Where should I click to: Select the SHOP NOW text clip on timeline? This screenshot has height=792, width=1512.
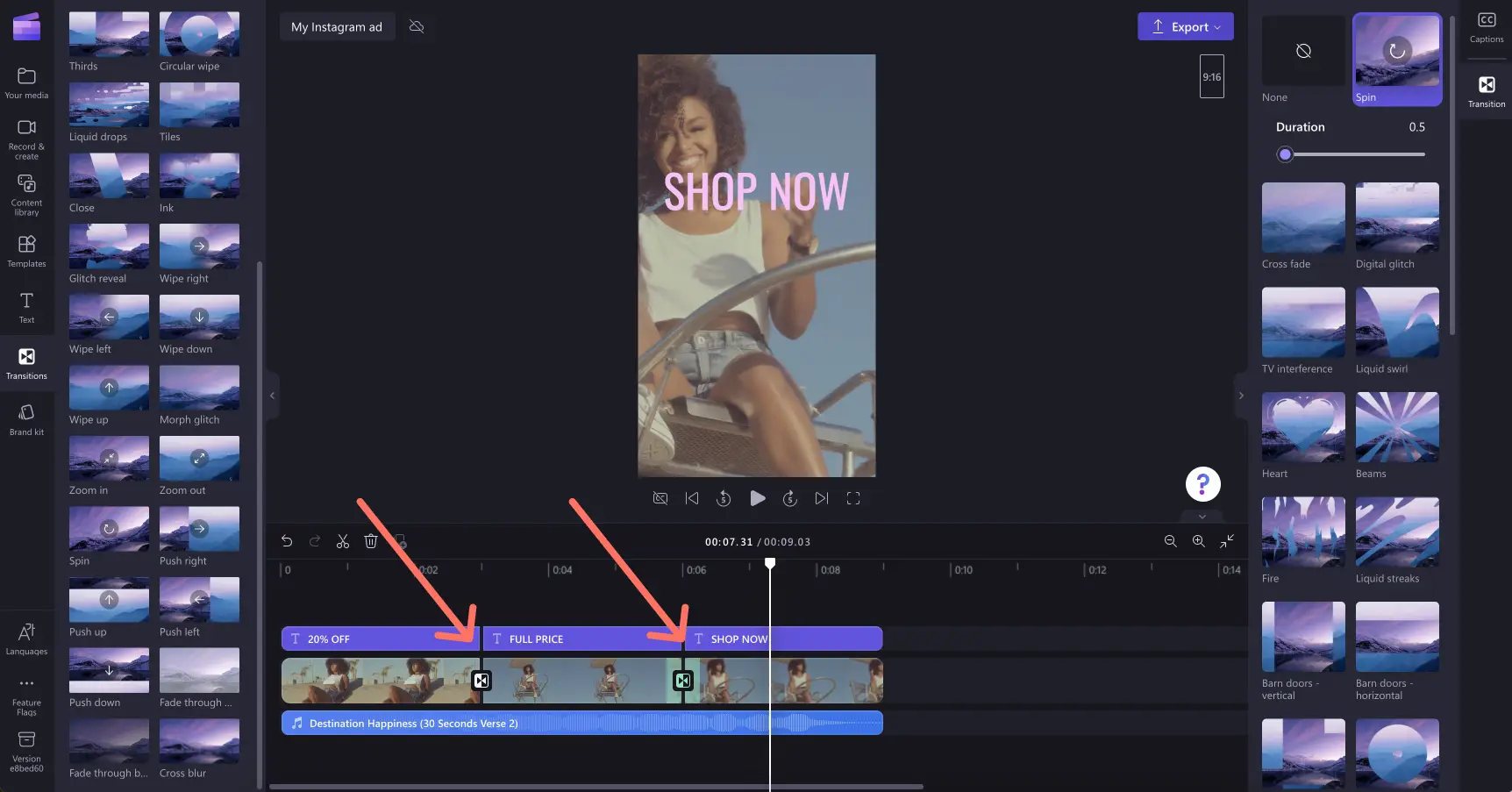coord(783,639)
